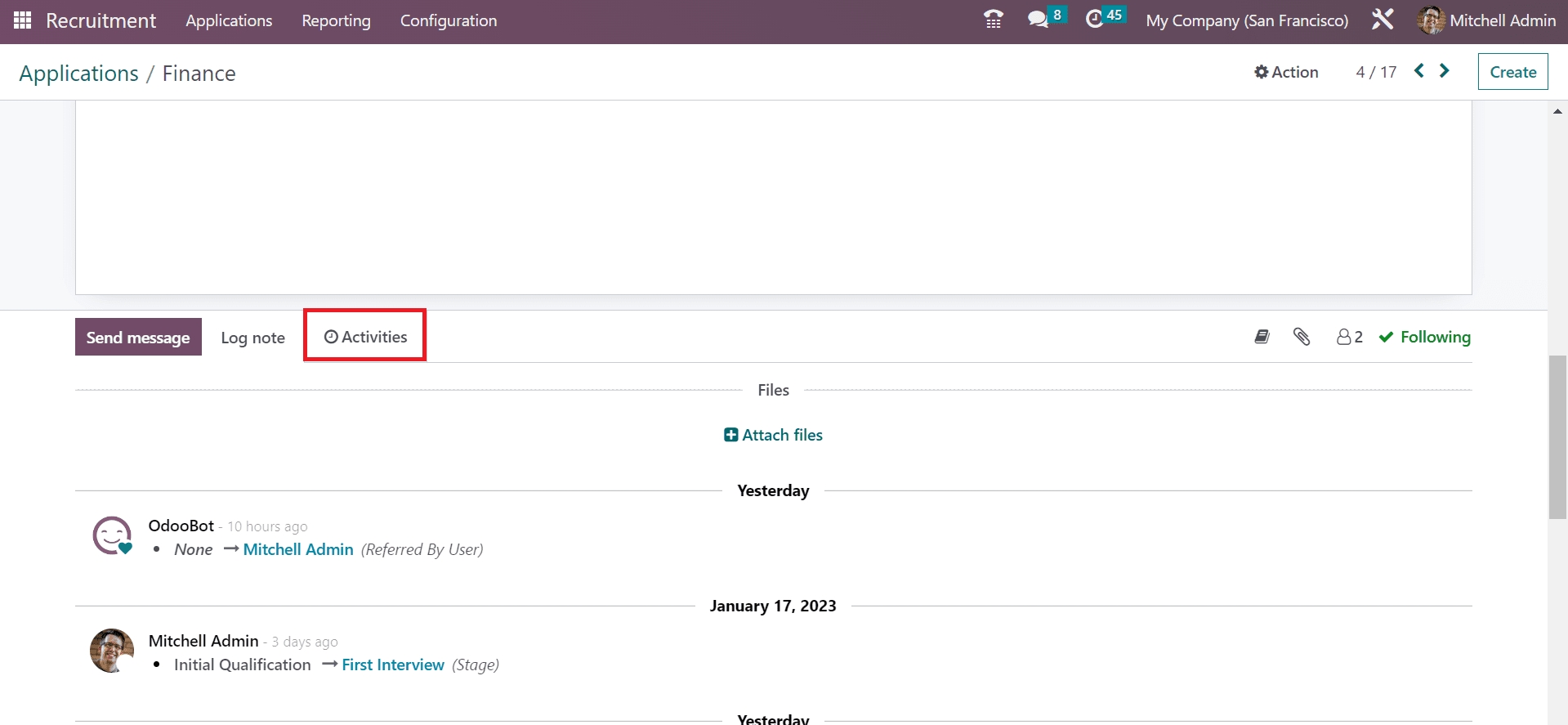Click the Send message button

click(x=138, y=338)
